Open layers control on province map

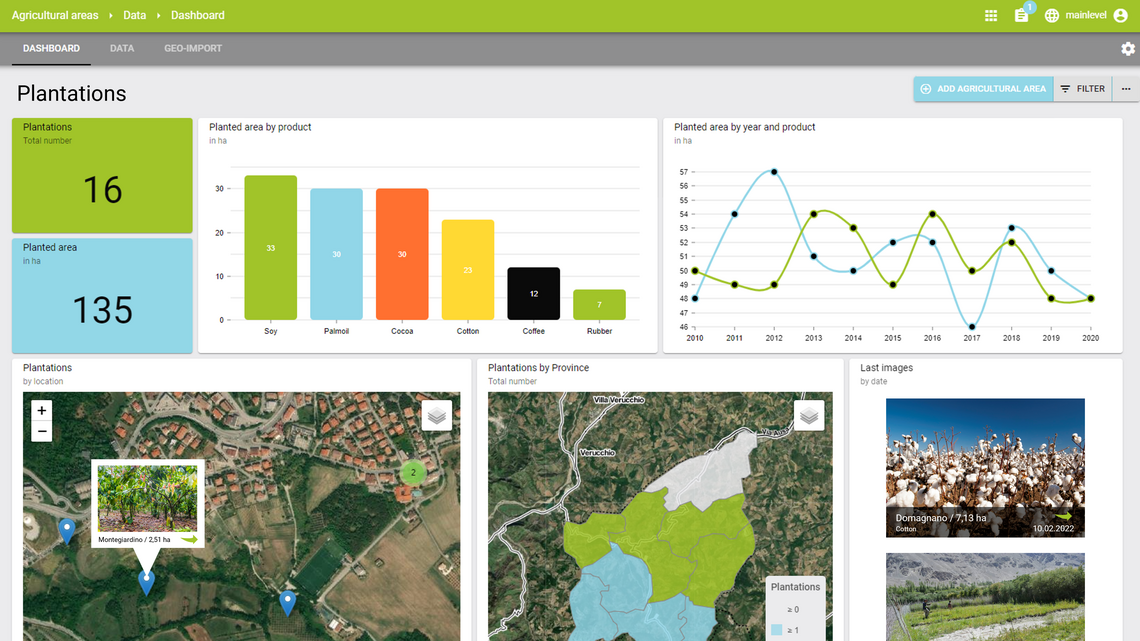click(x=809, y=415)
